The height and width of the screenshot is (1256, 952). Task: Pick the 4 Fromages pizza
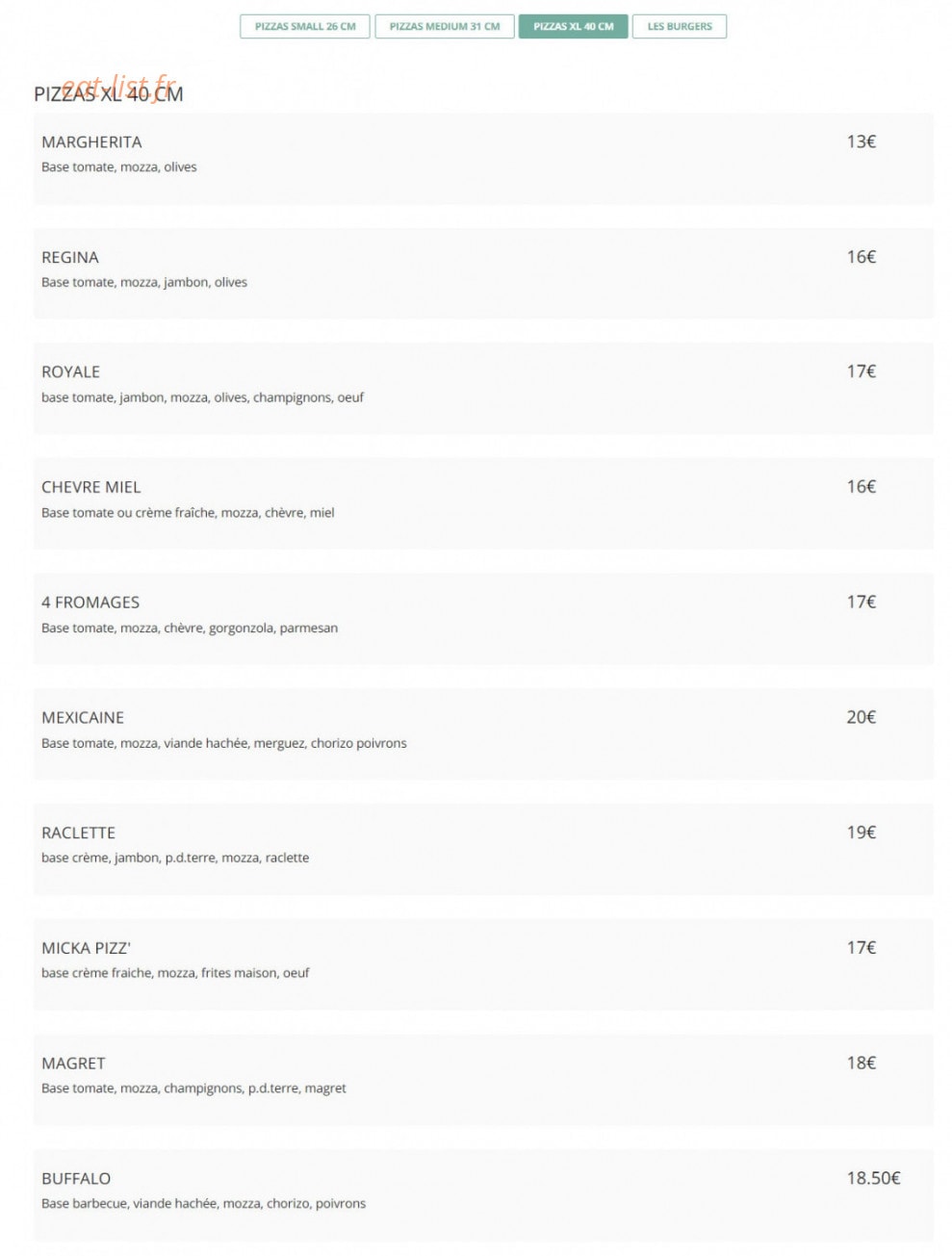(x=483, y=619)
